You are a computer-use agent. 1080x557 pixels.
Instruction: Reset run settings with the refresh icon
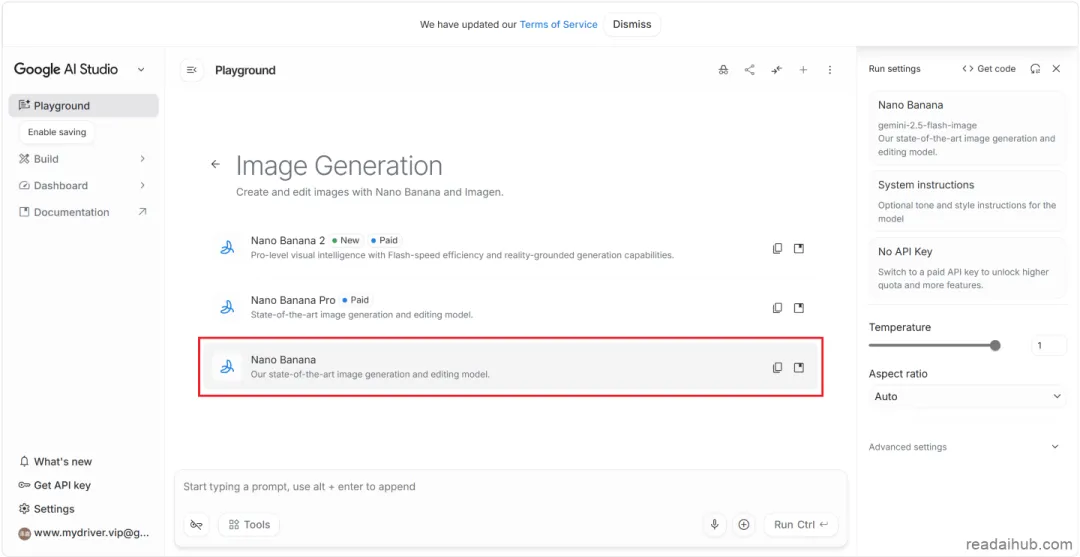1035,69
